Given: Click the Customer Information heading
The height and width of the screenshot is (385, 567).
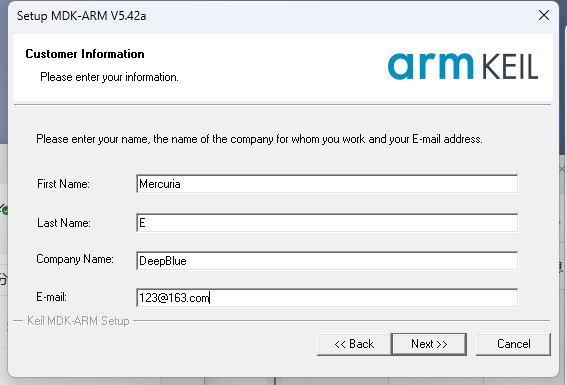Looking at the screenshot, I should (x=85, y=54).
